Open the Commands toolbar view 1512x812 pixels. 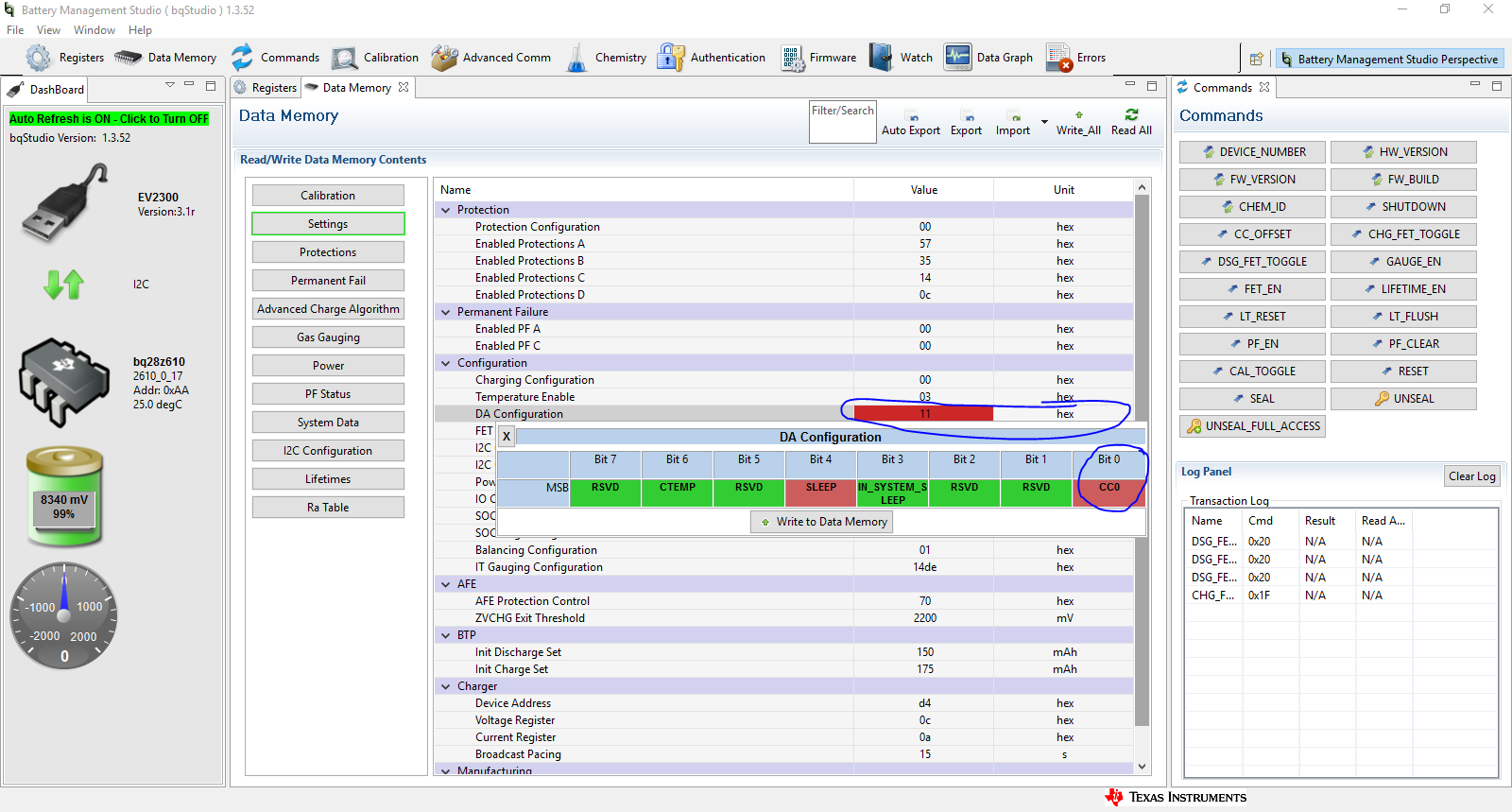pos(275,58)
